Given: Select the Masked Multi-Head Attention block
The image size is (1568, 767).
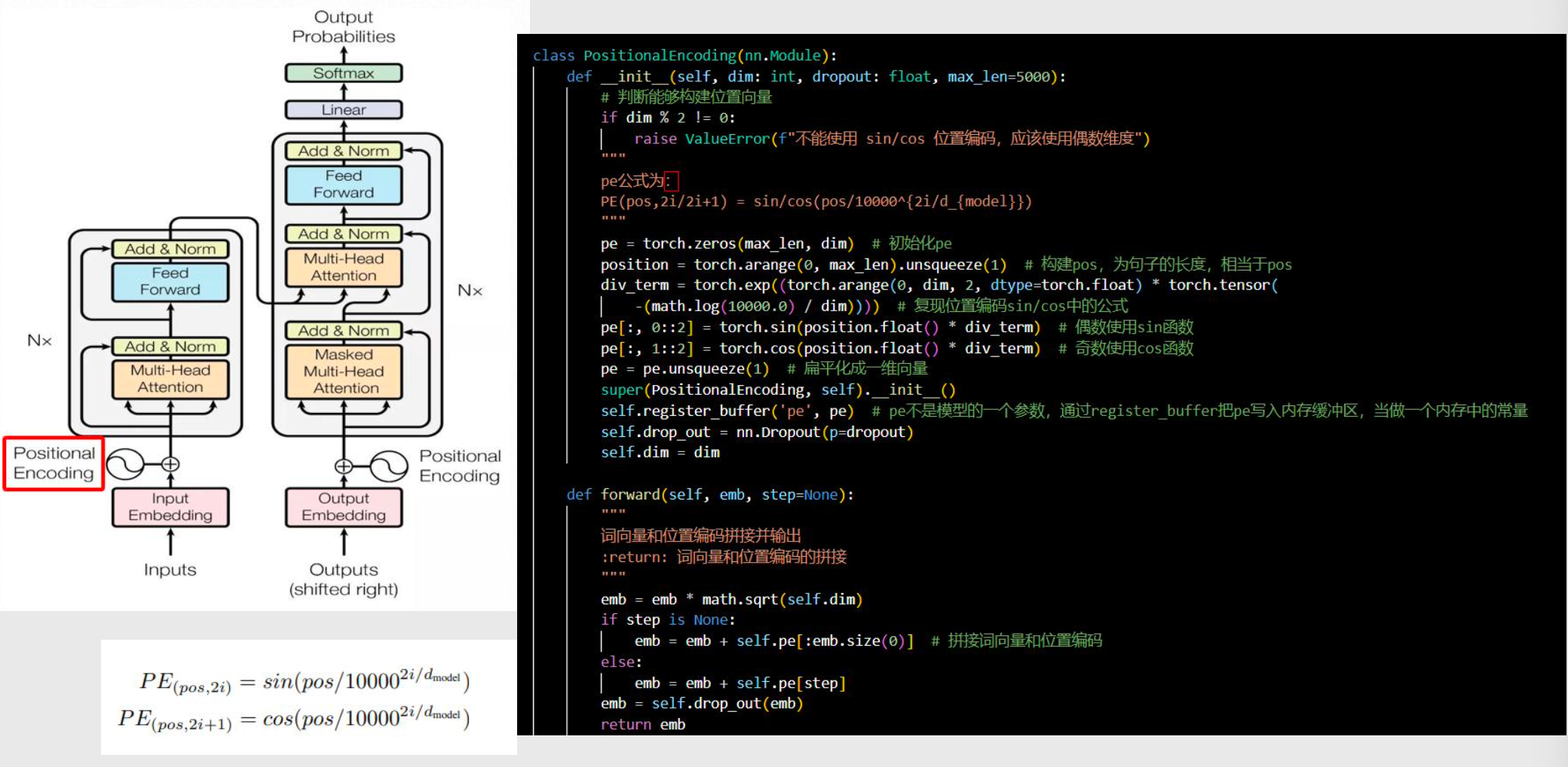Looking at the screenshot, I should 344,371.
